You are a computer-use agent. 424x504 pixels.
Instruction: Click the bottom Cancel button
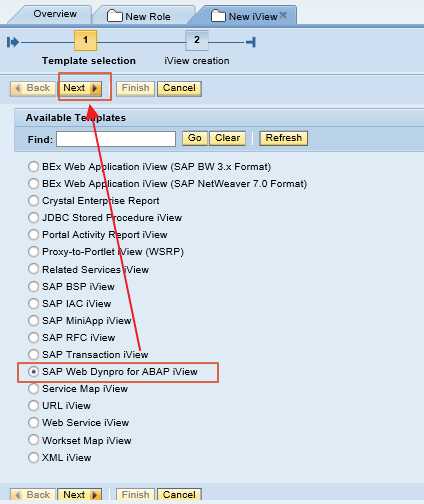click(179, 494)
